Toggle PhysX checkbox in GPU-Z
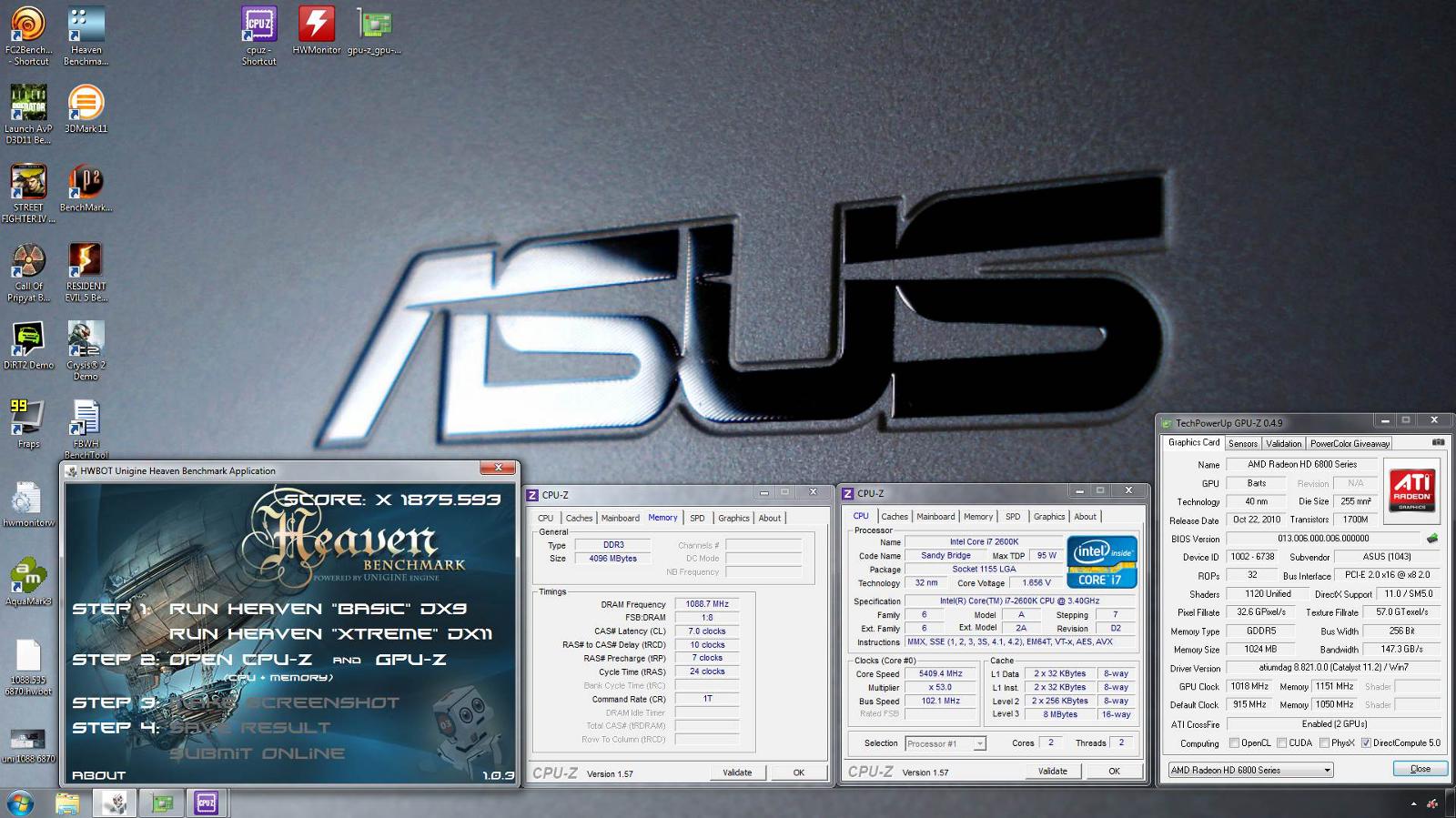Image resolution: width=1456 pixels, height=818 pixels. click(x=1324, y=742)
